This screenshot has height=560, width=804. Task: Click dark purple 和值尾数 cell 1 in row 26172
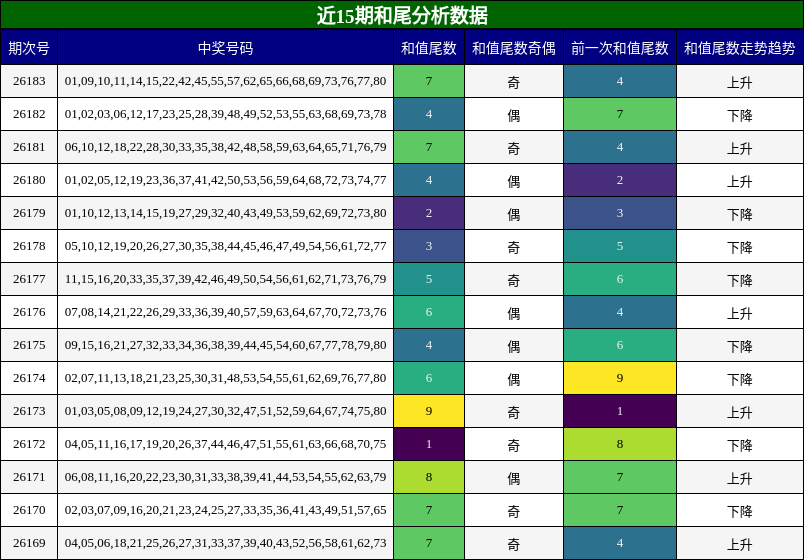coord(429,444)
